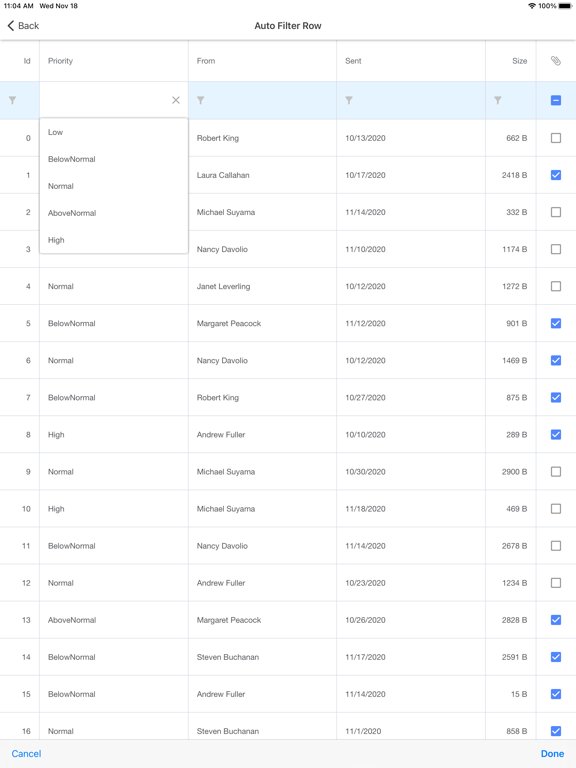This screenshot has height=768, width=576.
Task: Click the Id column header
Action: point(20,61)
